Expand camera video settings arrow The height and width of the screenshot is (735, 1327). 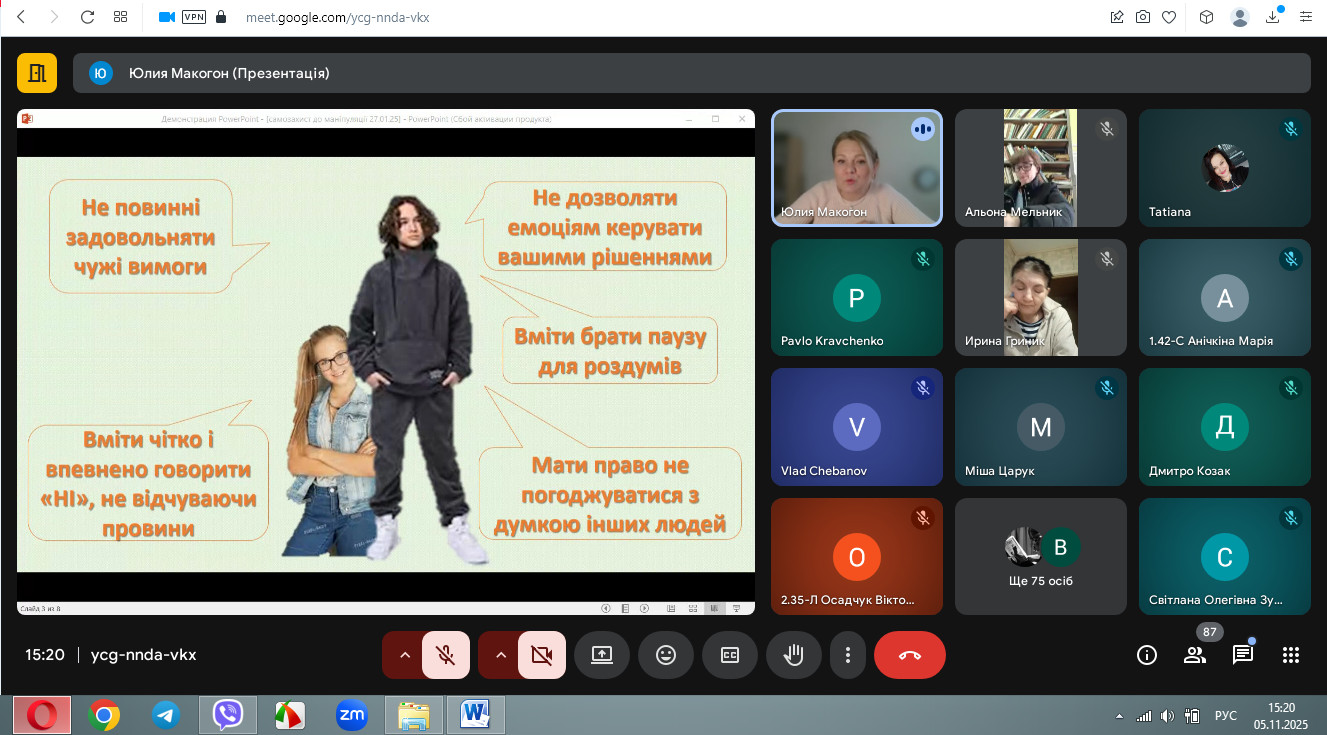point(501,655)
